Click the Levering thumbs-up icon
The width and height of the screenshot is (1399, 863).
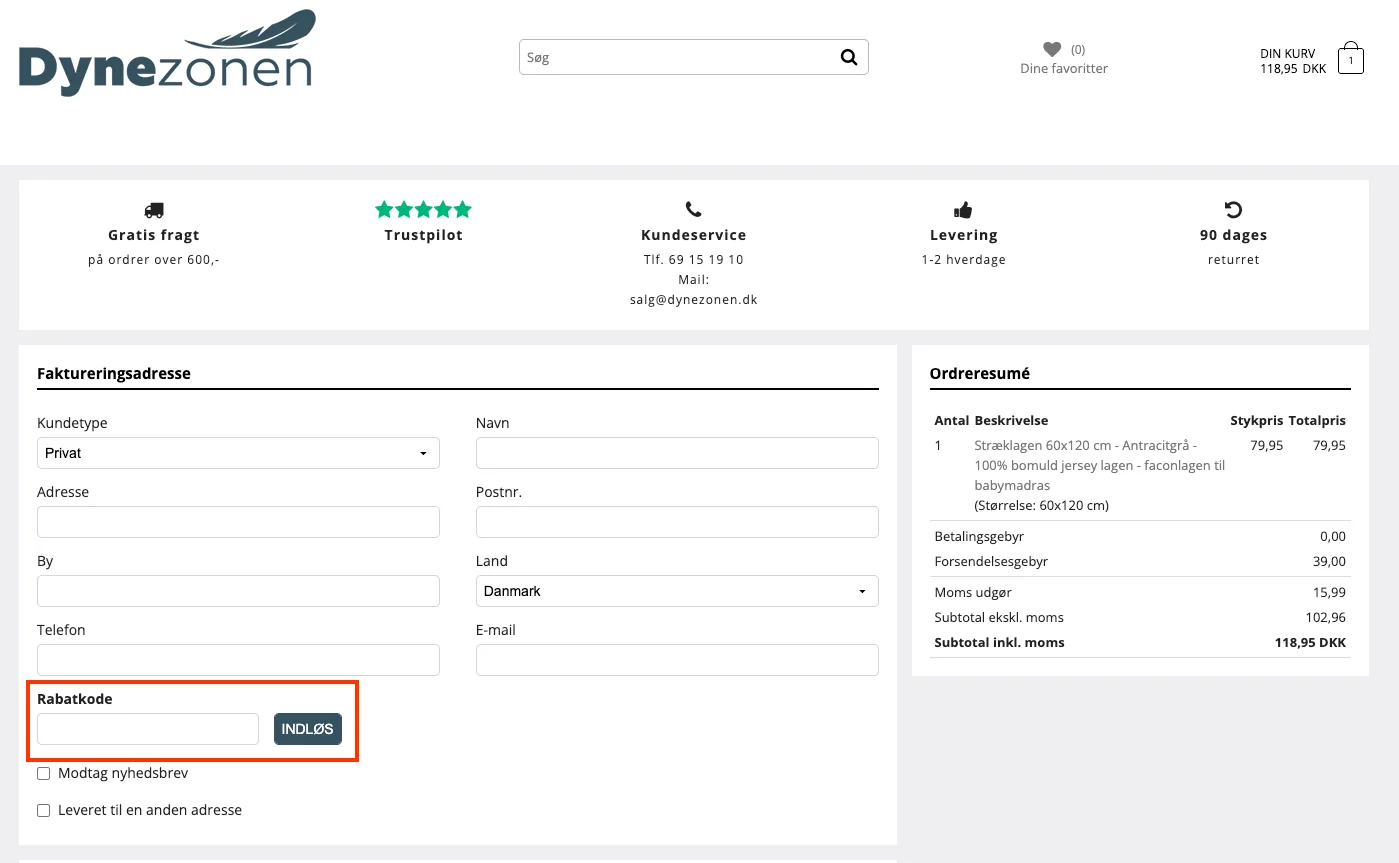[963, 210]
